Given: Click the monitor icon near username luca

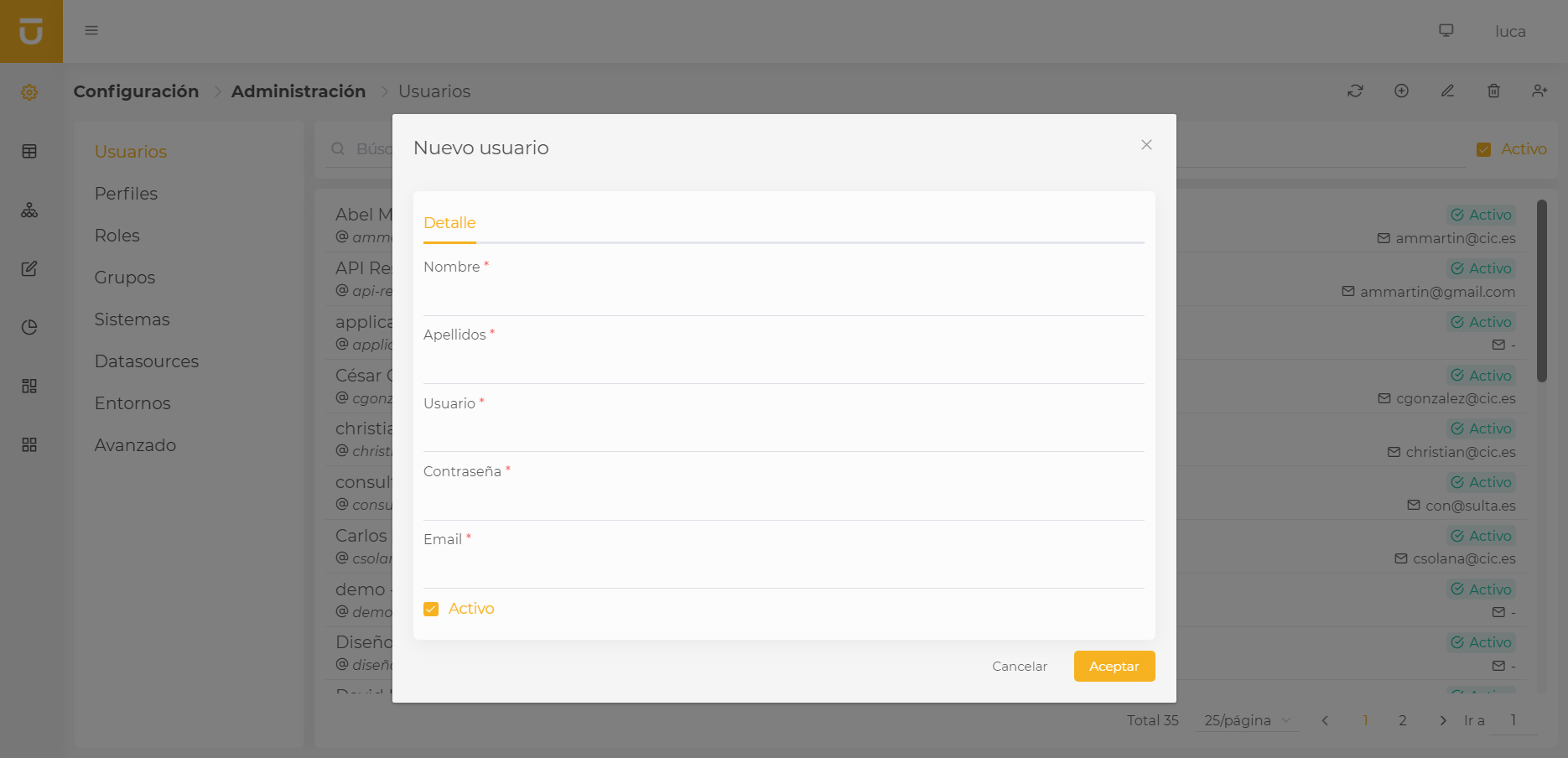Looking at the screenshot, I should 1446,30.
